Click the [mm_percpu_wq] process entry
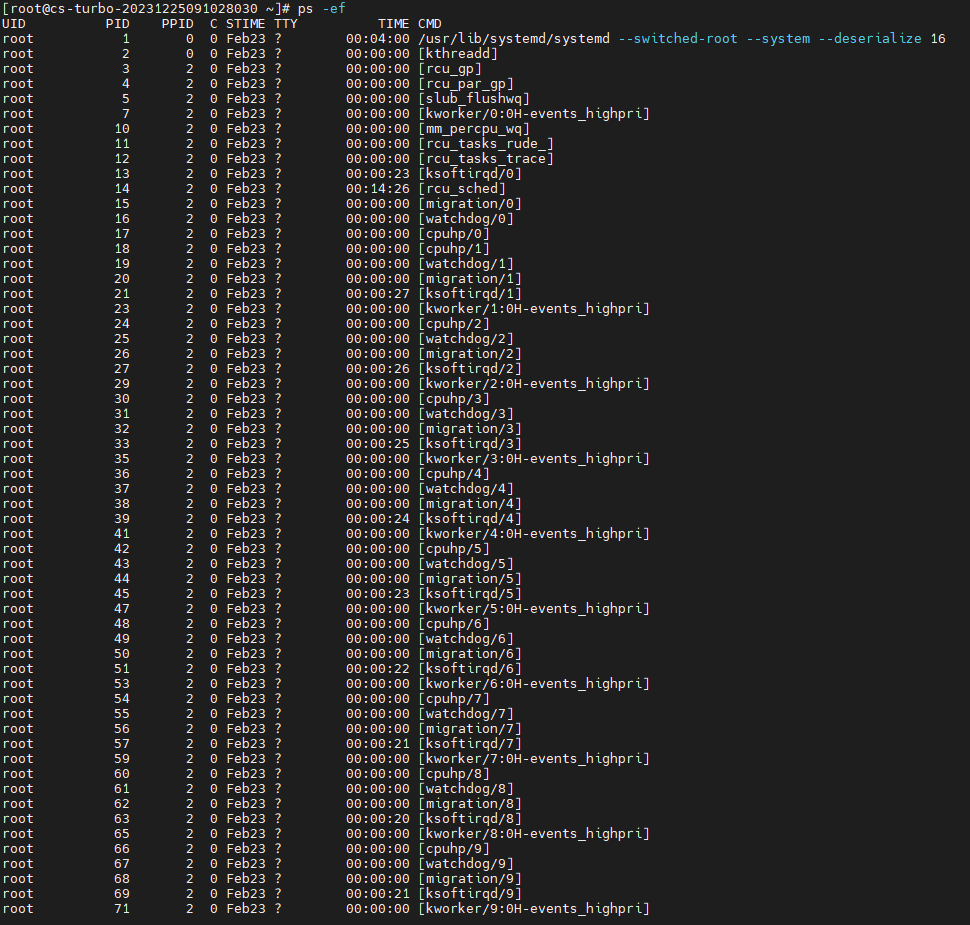970x925 pixels. [473, 128]
